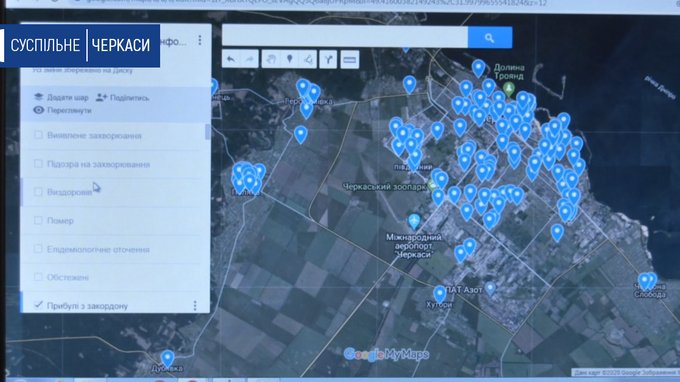Click the blue search magnifier button
The image size is (680, 382).
[490, 38]
